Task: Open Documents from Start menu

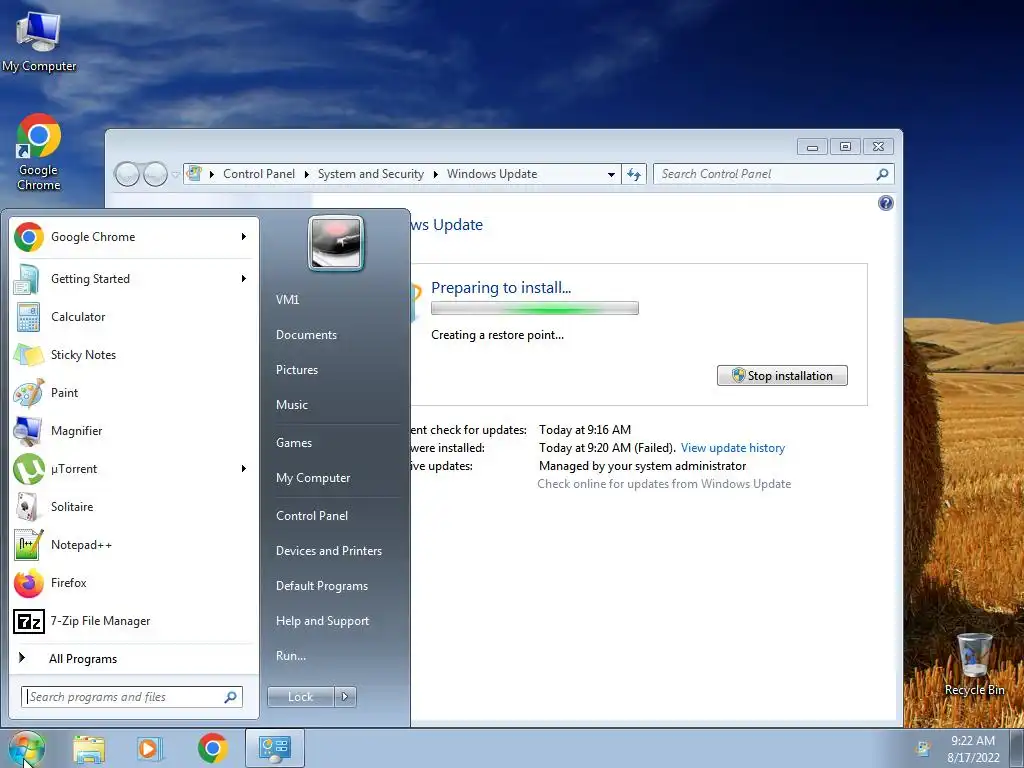Action: pos(306,335)
